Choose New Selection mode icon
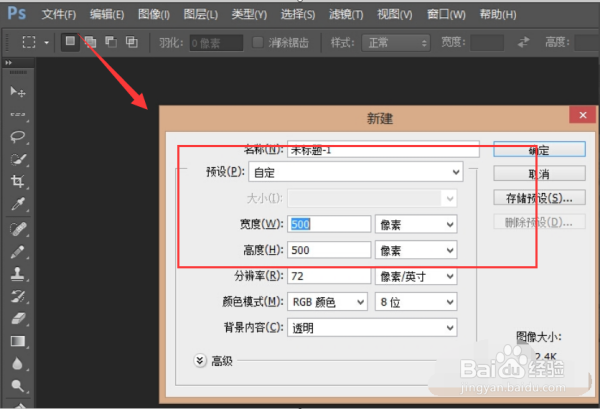Screen dimensions: 600x409 pos(70,42)
